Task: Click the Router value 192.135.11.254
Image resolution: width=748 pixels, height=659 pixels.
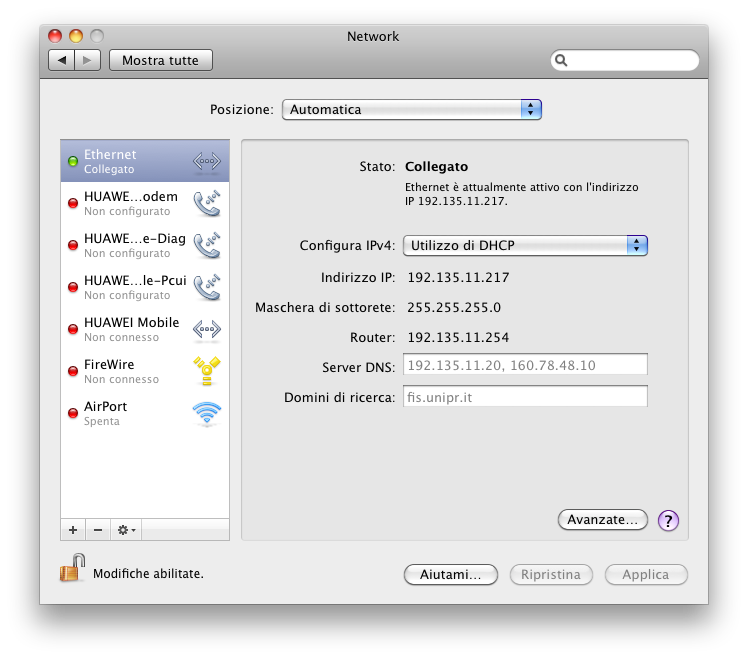Action: [x=458, y=337]
